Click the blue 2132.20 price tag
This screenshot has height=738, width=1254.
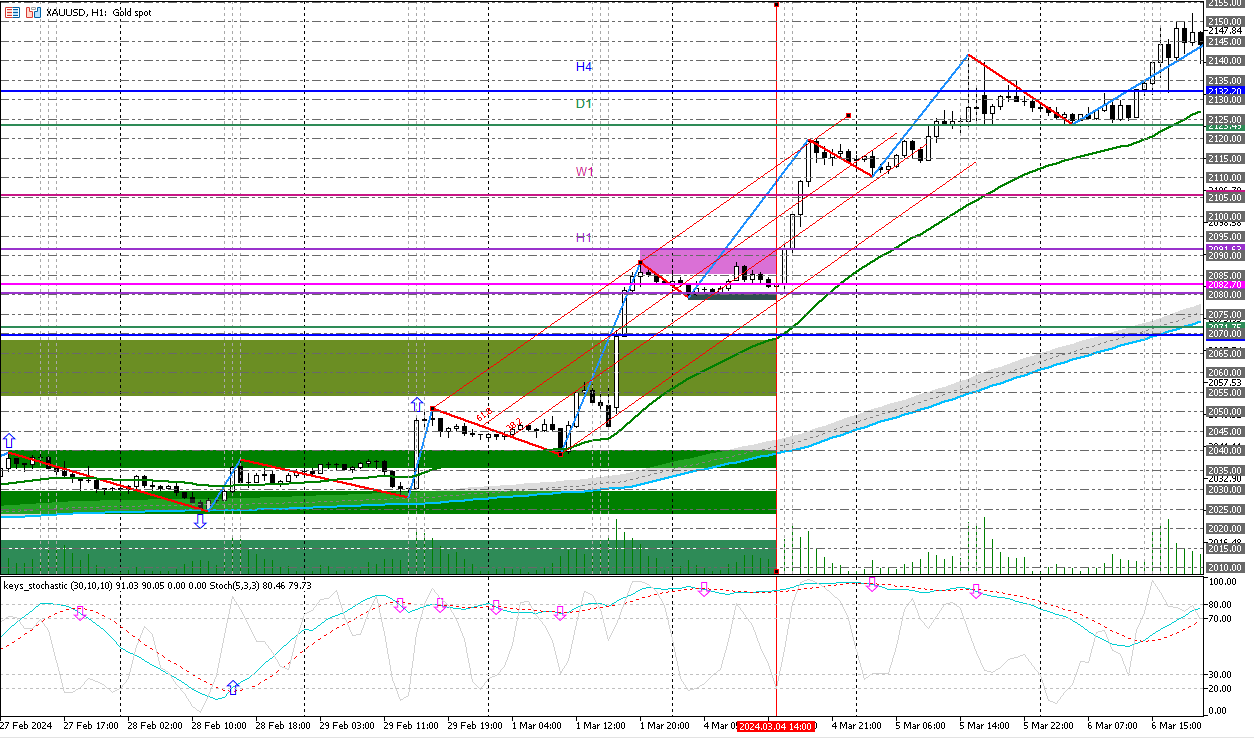(1224, 91)
